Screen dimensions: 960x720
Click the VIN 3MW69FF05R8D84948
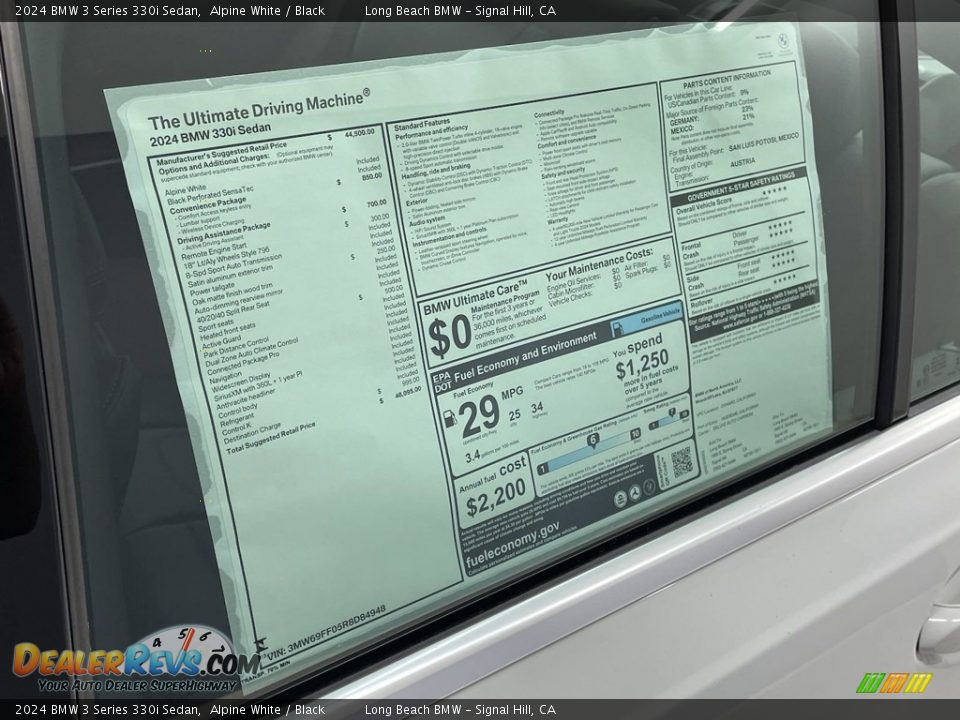[x=326, y=635]
